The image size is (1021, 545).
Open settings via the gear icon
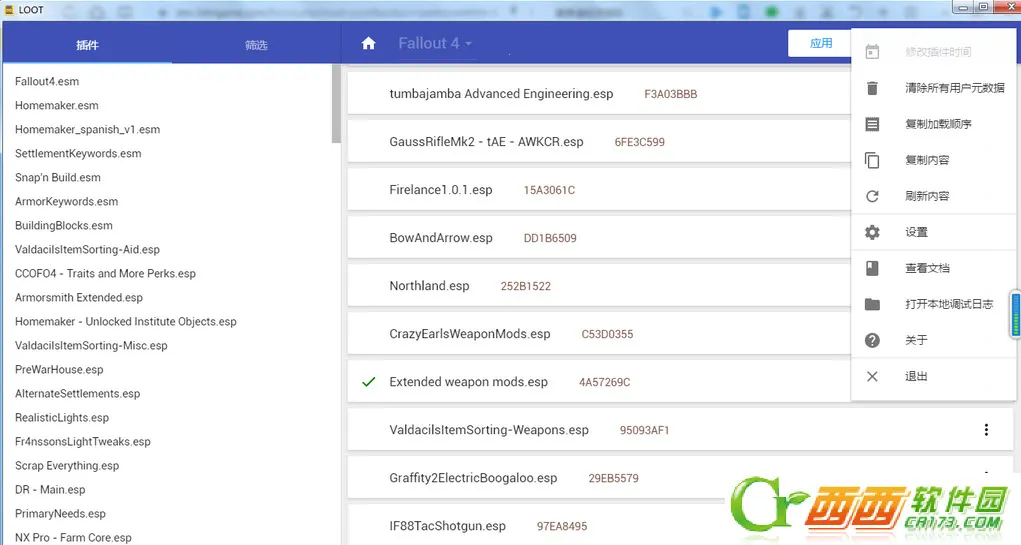(872, 232)
